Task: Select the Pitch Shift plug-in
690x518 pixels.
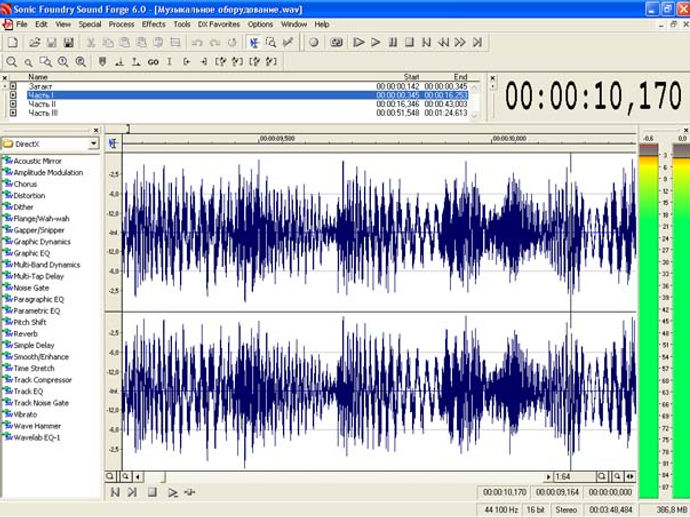Action: point(29,322)
